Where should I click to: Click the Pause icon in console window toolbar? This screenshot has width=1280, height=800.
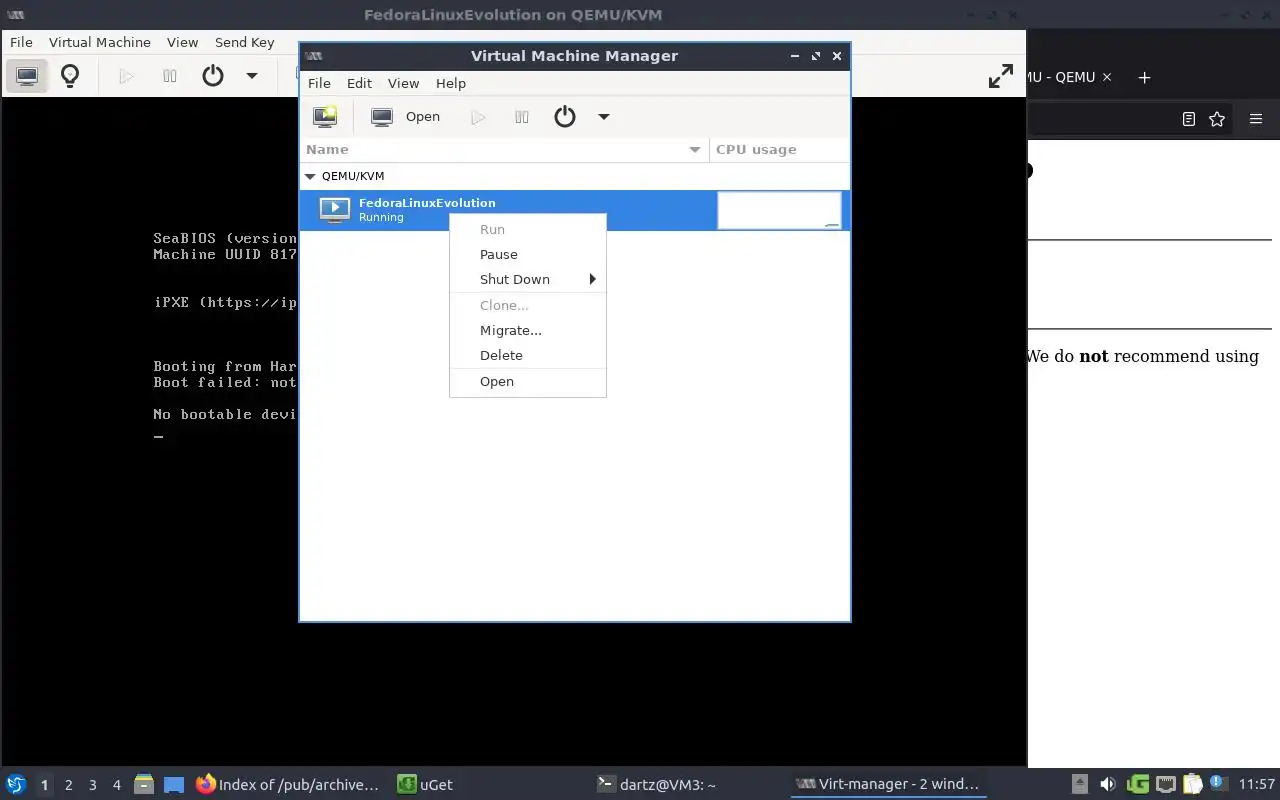(169, 76)
